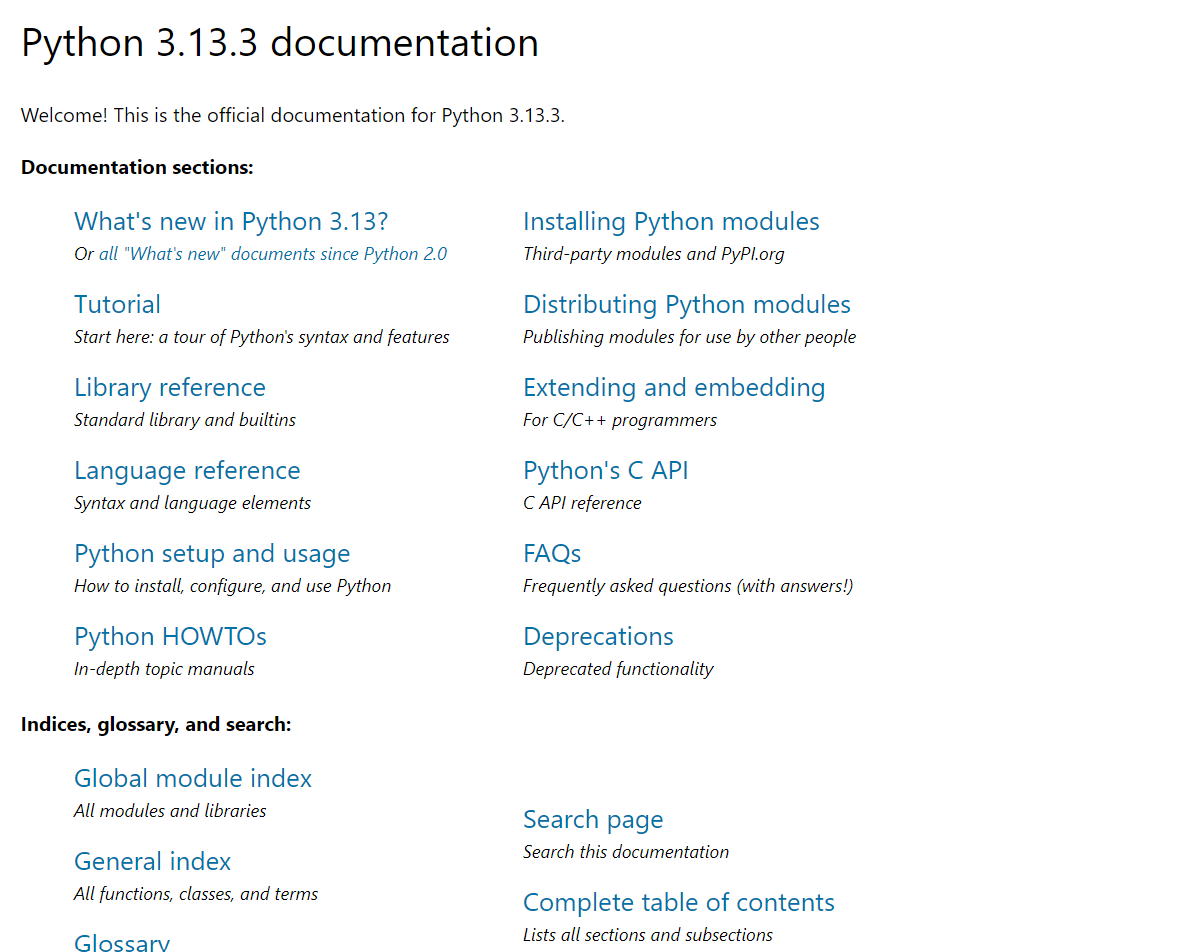Visit the FAQs page
Screen dimensions: 1186x952
552,554
